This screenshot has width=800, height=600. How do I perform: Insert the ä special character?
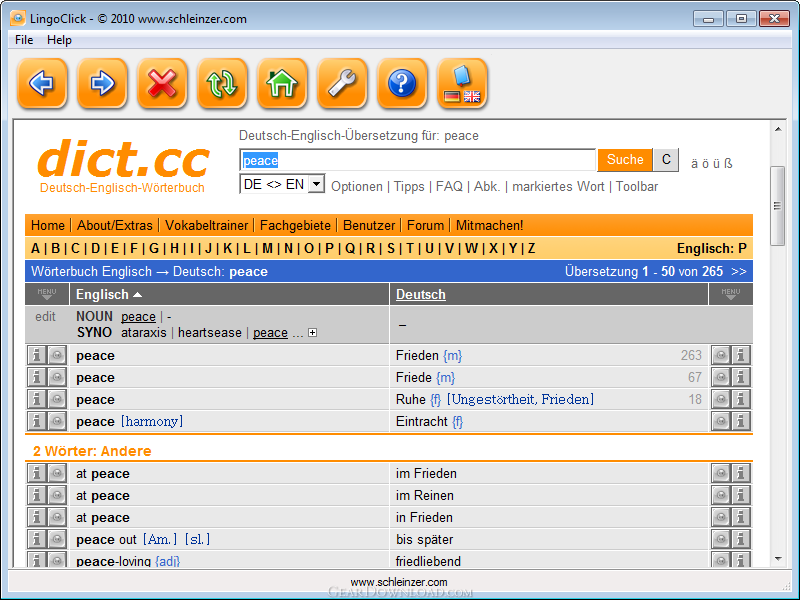[694, 164]
